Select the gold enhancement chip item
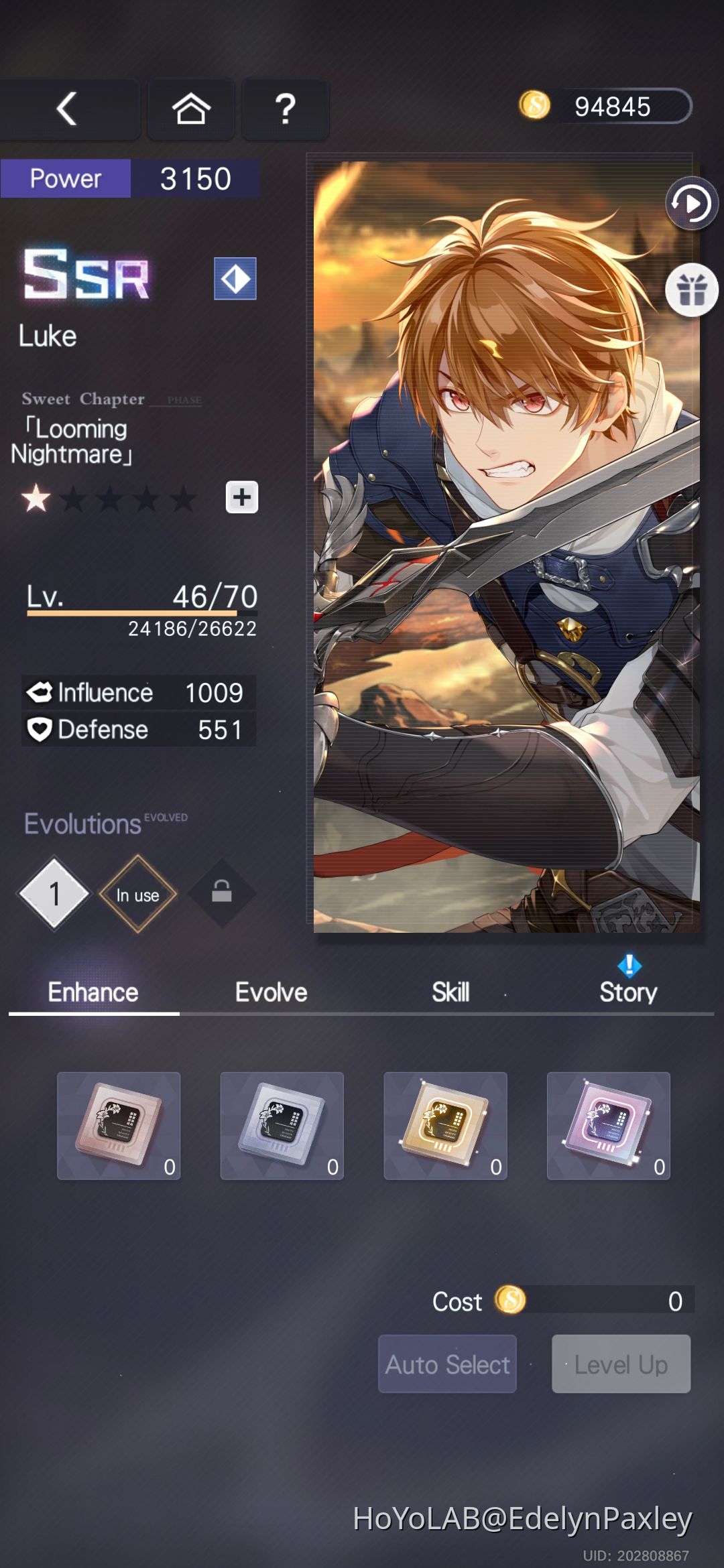The height and width of the screenshot is (1568, 724). (x=445, y=1126)
